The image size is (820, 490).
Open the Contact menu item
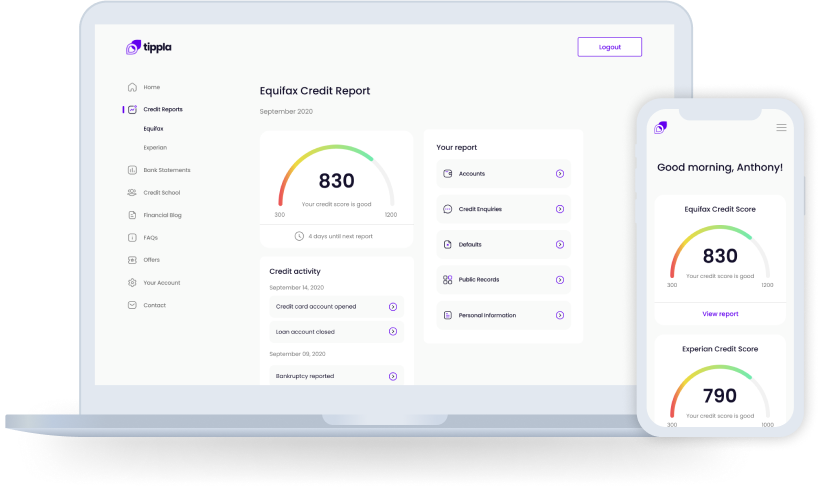154,305
